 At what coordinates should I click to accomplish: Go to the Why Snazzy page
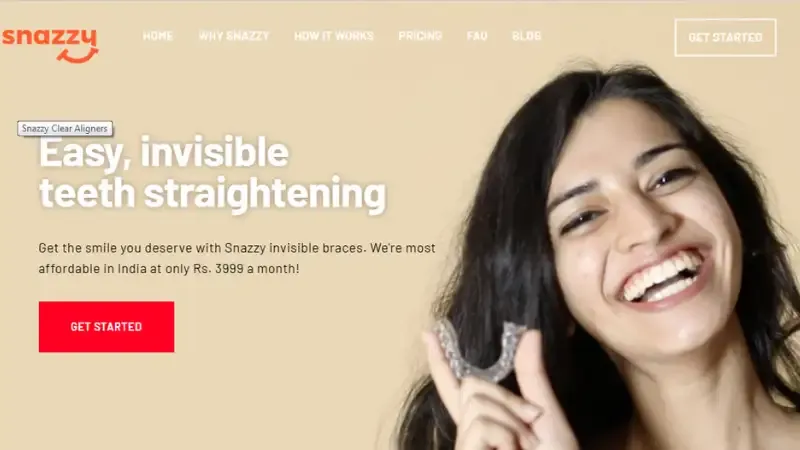click(x=234, y=36)
